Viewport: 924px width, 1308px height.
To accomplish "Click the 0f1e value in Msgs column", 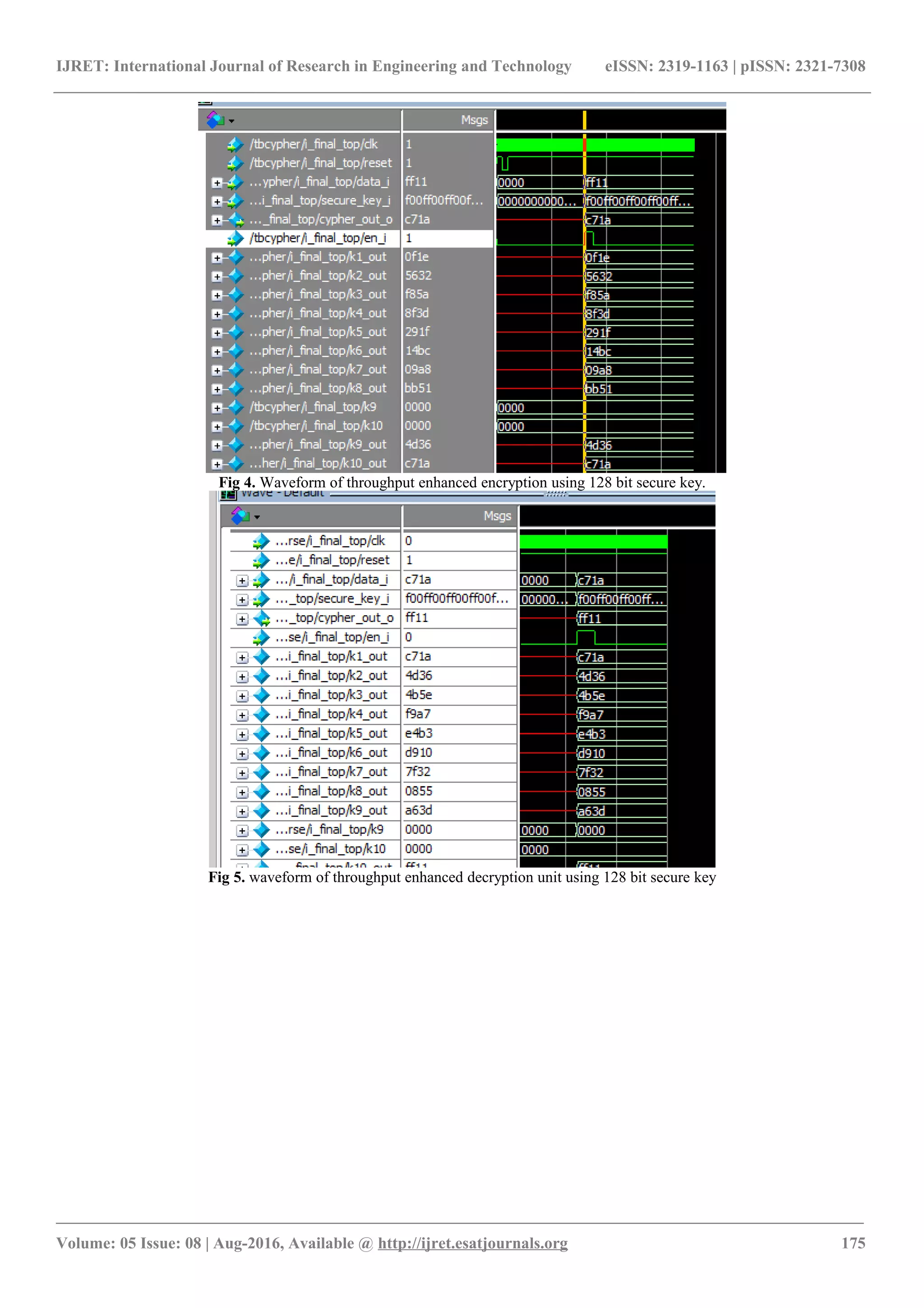I will (417, 257).
